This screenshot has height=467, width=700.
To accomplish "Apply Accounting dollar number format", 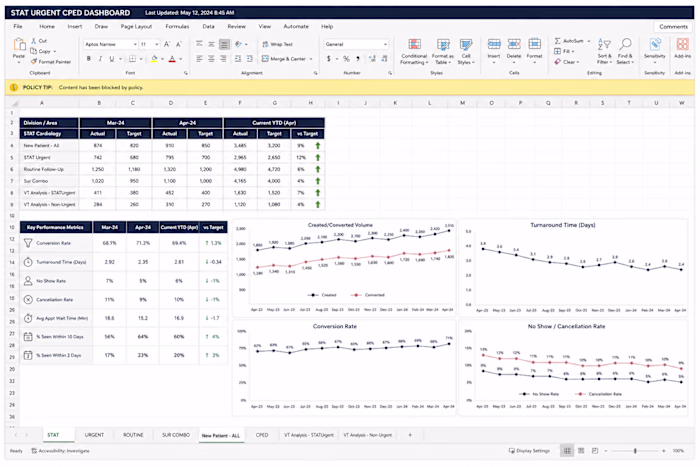I will (x=329, y=59).
